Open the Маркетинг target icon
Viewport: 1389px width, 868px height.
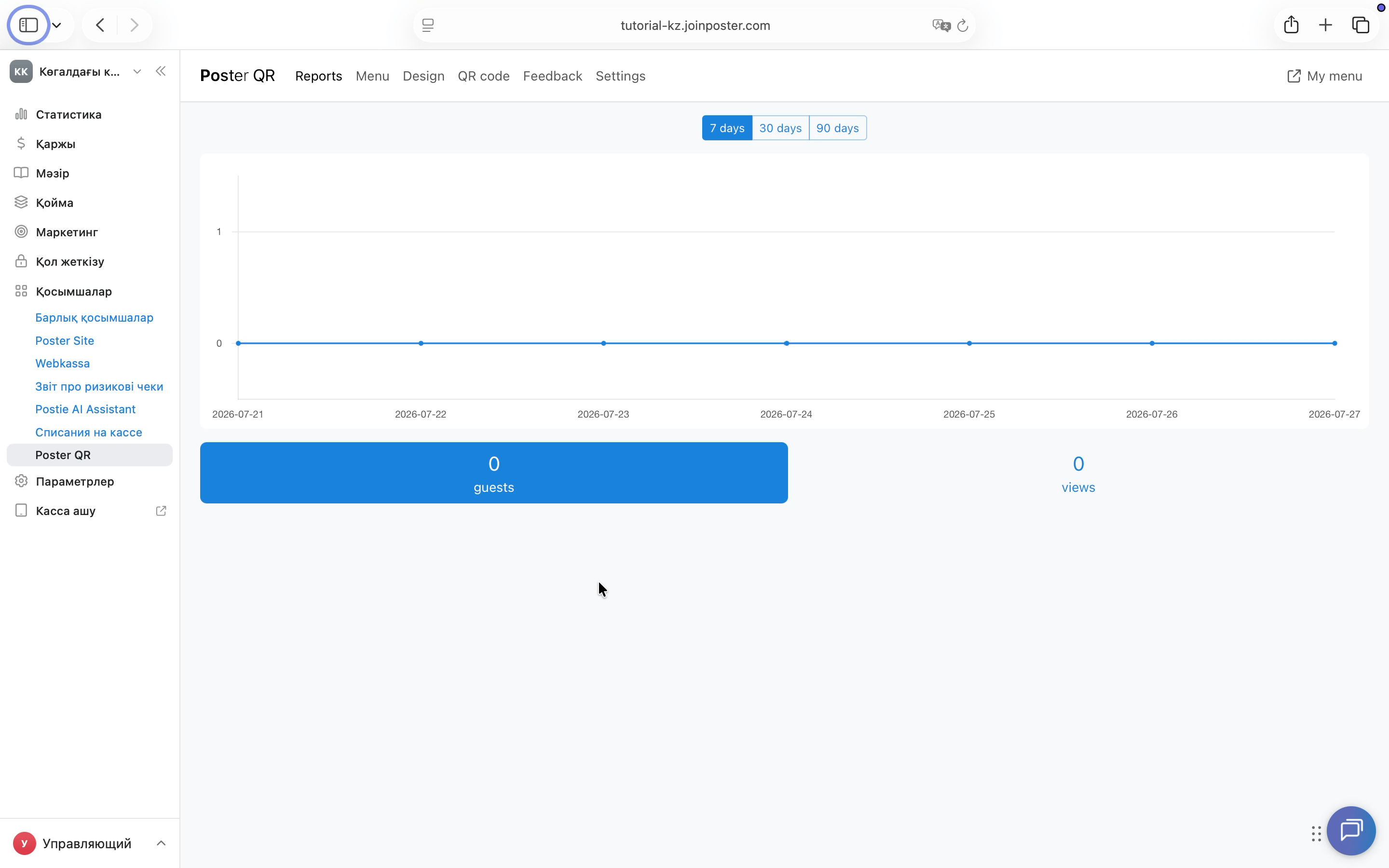(x=21, y=232)
